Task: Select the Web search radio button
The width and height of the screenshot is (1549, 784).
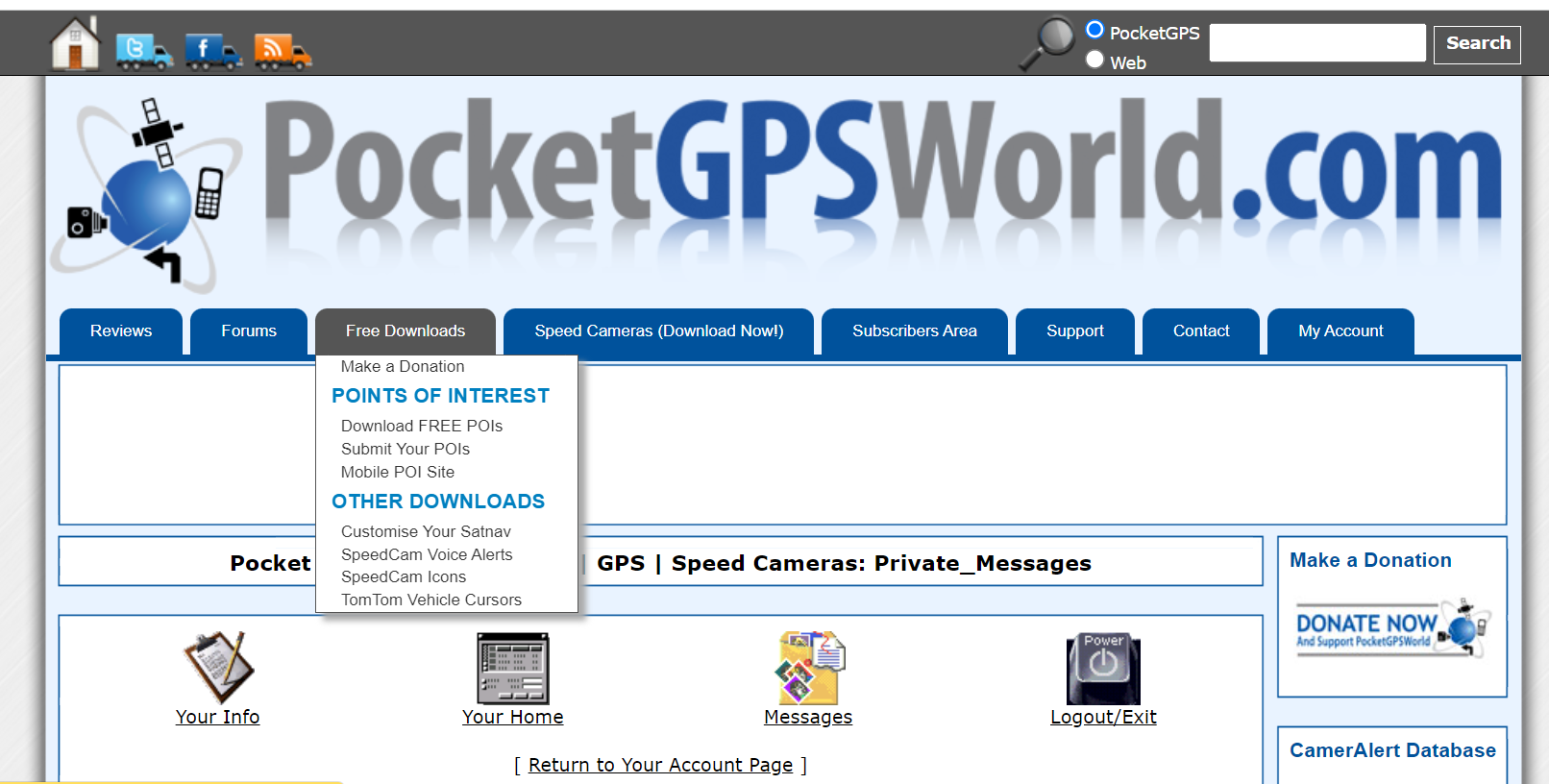Action: pos(1094,60)
